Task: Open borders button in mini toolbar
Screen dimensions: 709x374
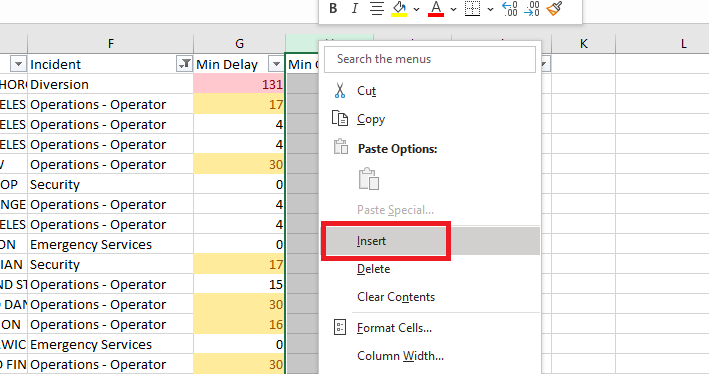Action: point(473,8)
